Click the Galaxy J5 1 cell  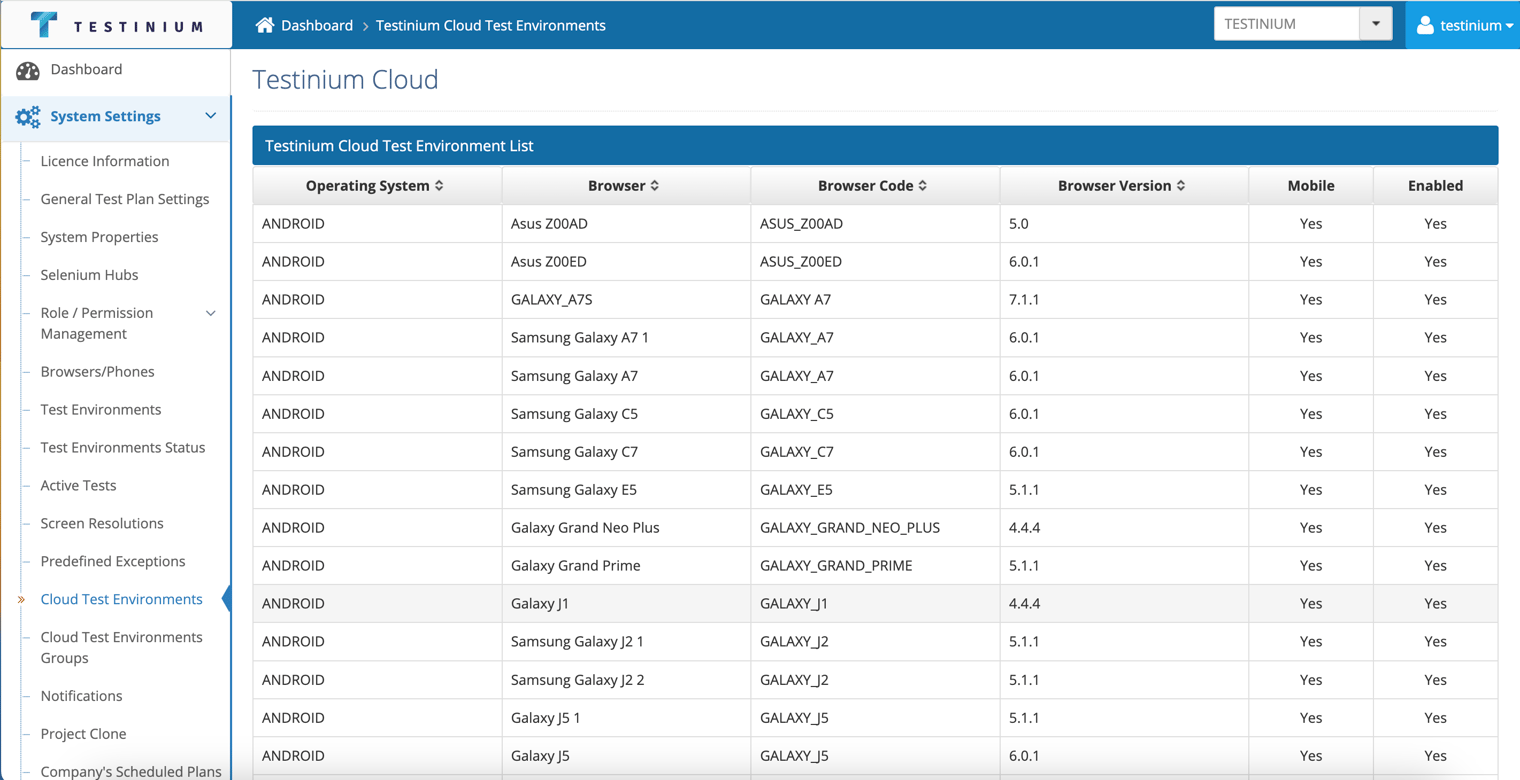click(x=626, y=718)
